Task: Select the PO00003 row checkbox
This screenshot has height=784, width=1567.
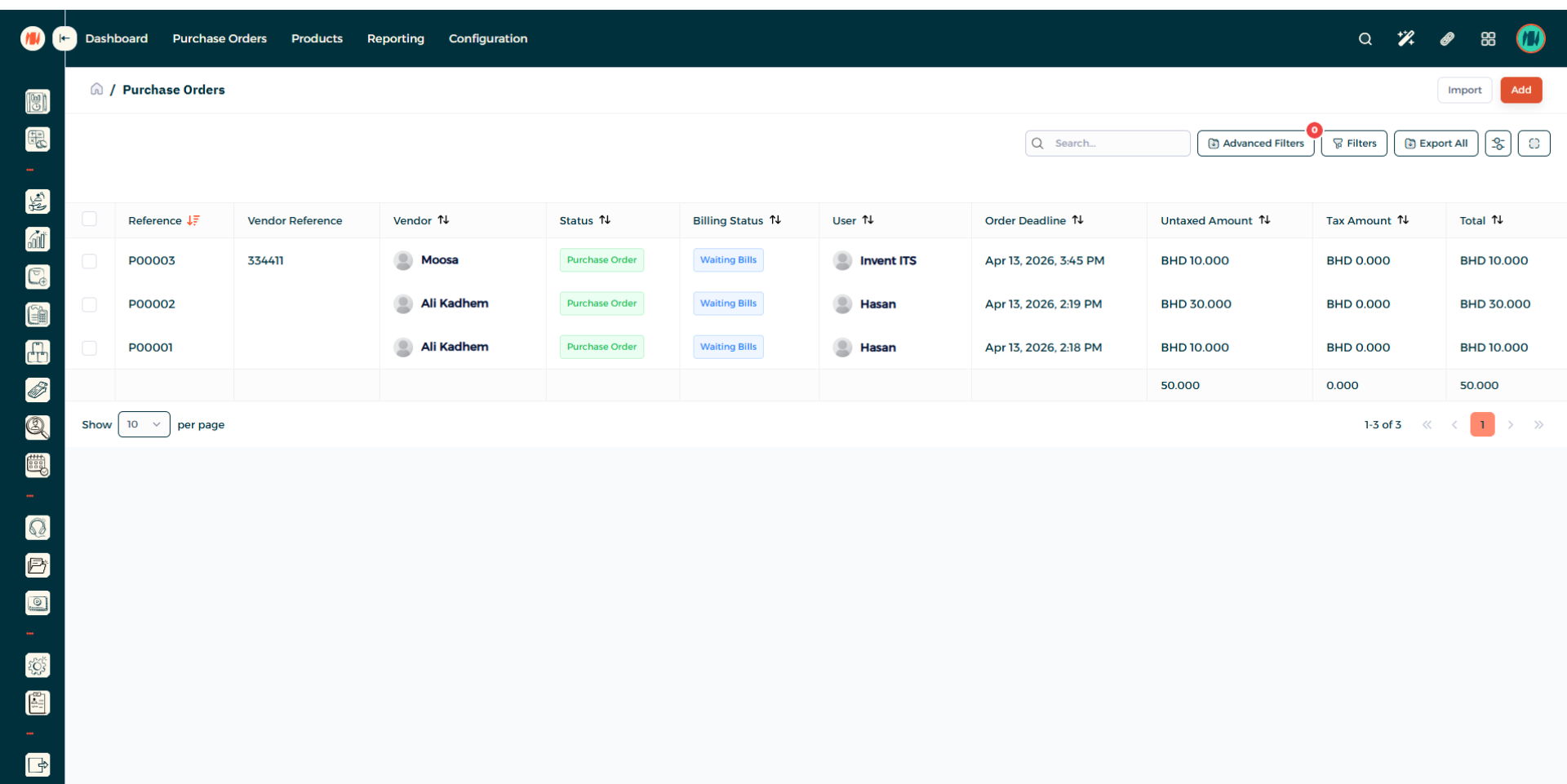Action: [x=90, y=261]
